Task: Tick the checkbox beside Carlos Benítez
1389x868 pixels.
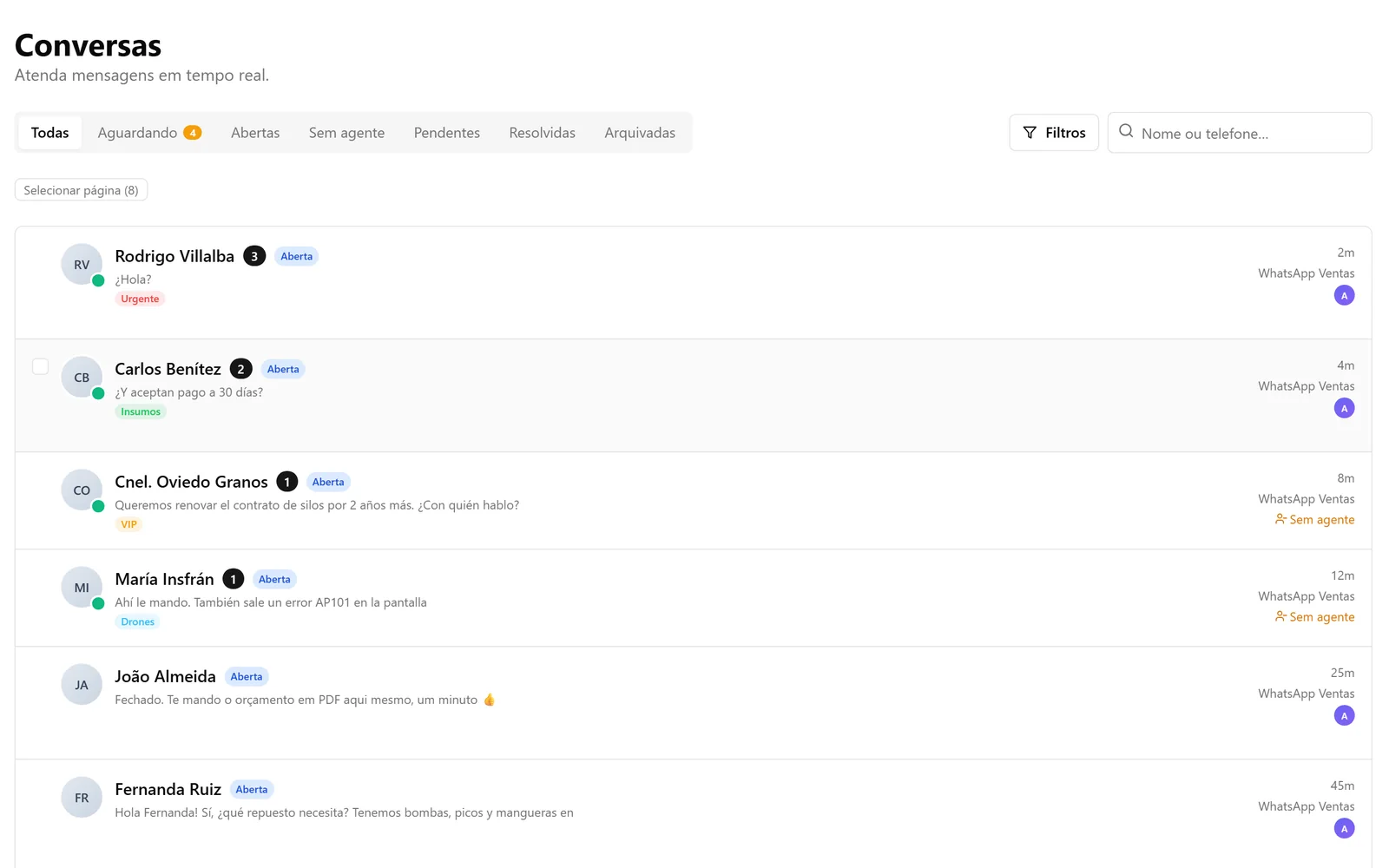Action: pos(40,366)
